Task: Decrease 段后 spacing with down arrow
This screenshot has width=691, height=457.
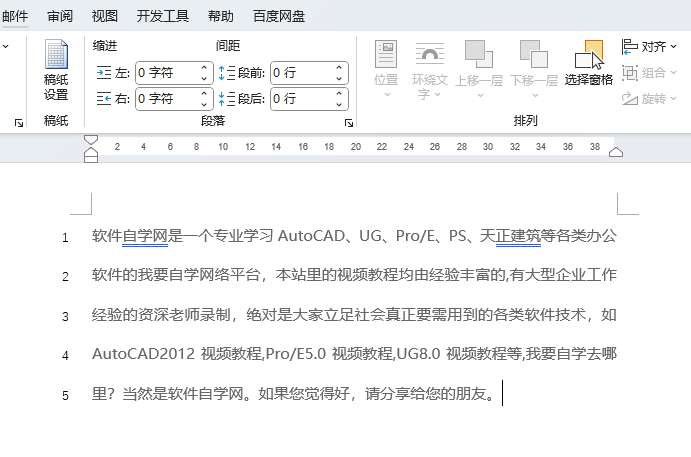Action: click(339, 104)
